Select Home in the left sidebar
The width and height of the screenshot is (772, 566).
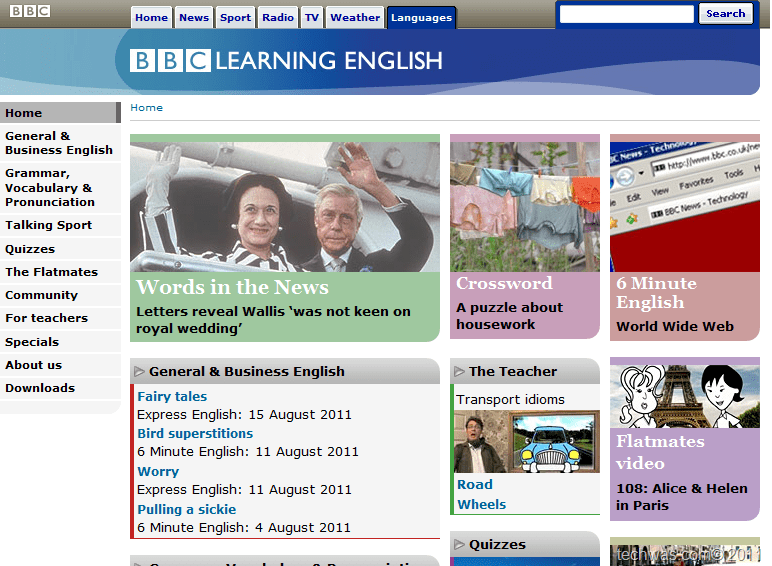[60, 113]
